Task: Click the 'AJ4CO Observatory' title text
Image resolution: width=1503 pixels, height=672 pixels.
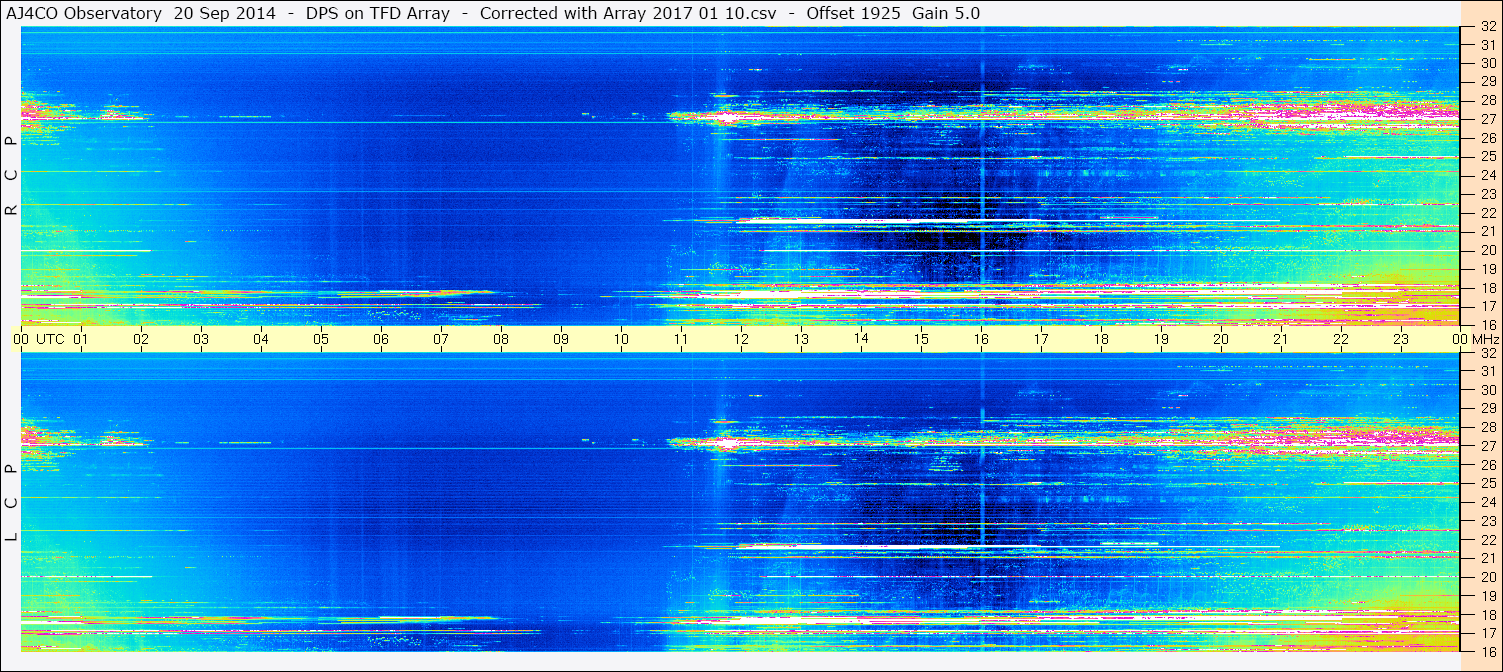Action: [84, 14]
